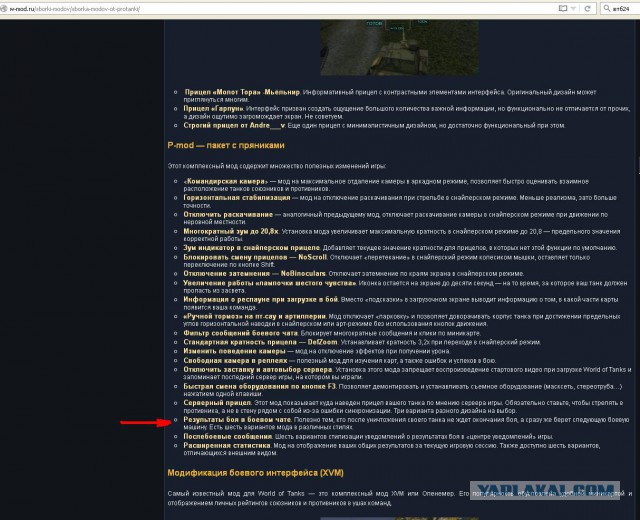
Task: Select heading "P-mod — пакет с пряниками"
Action: tap(226, 145)
